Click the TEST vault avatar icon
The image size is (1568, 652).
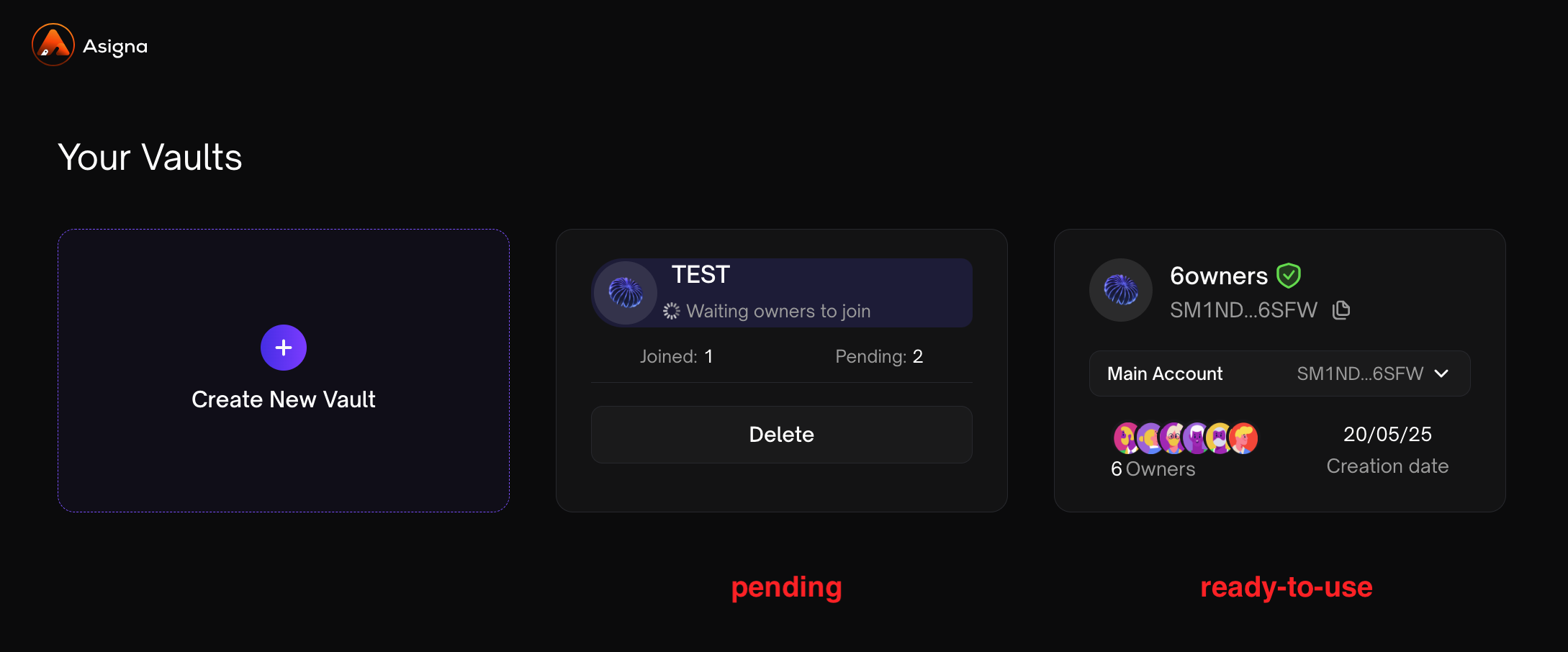[x=625, y=292]
